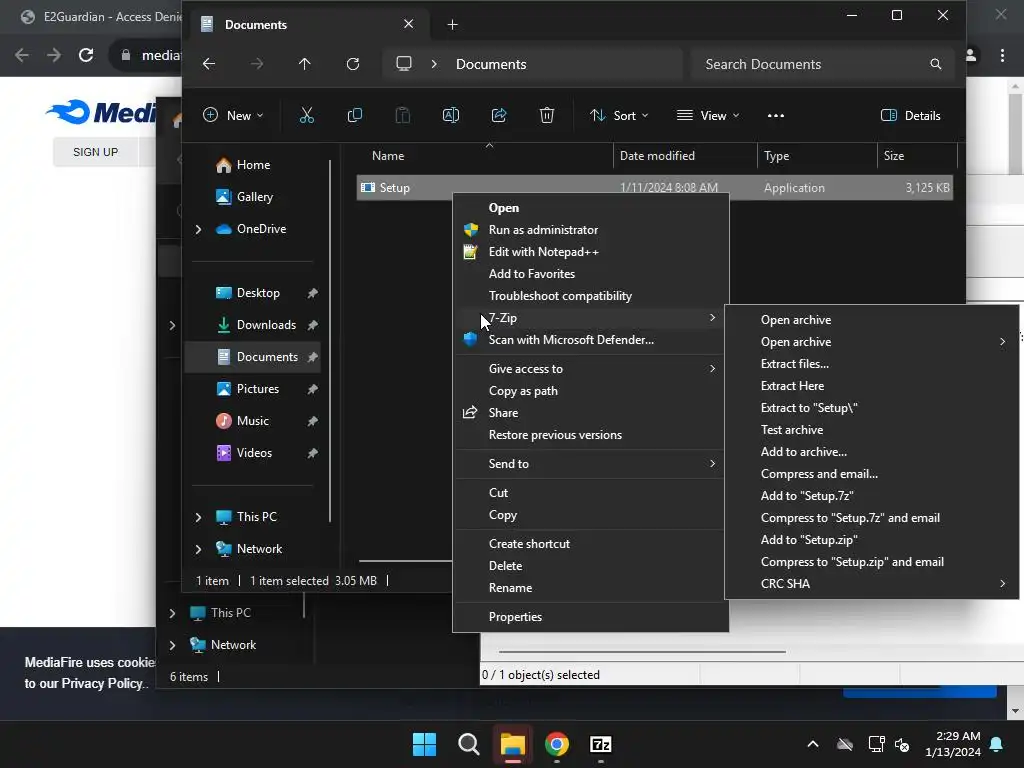Screen dimensions: 1024x768
Task: Select Scan with Microsoft Defender
Action: coord(590,340)
